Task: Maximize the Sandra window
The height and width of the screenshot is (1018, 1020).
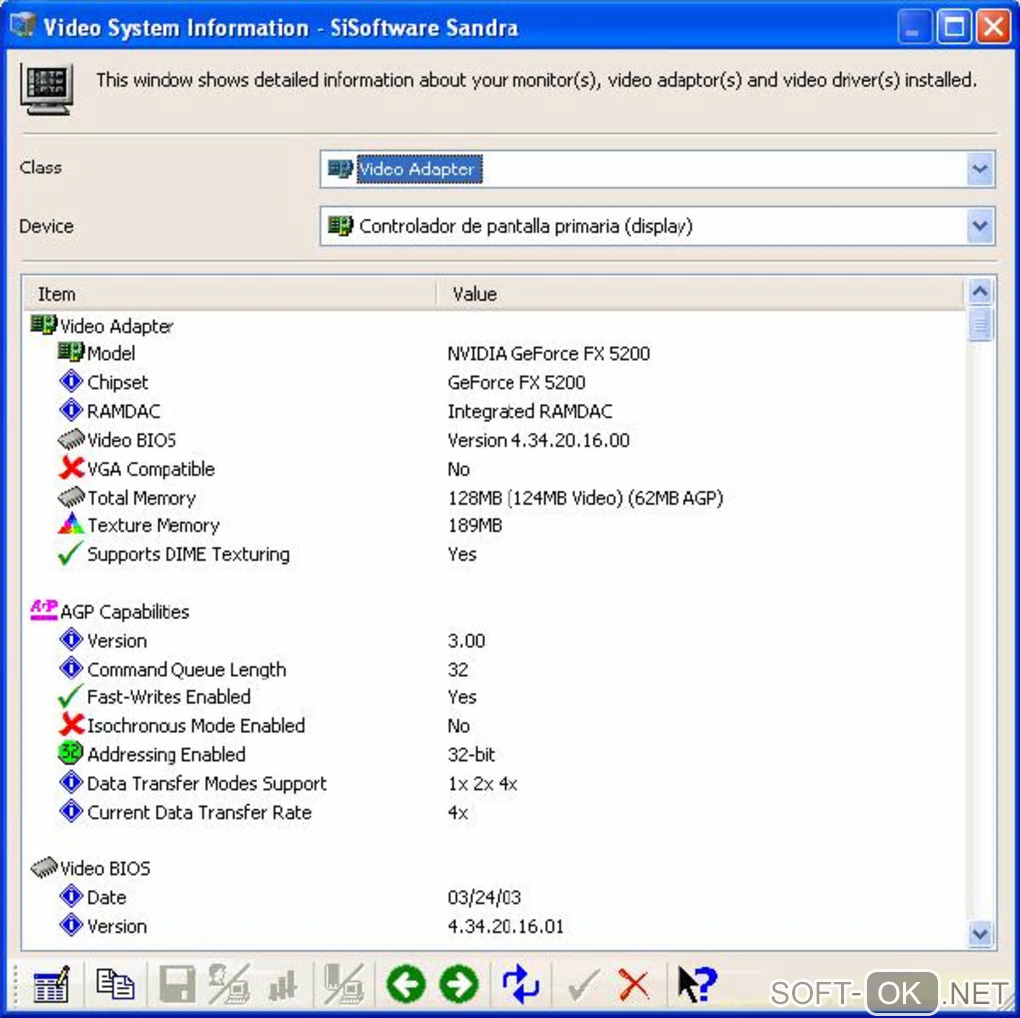Action: pos(954,27)
